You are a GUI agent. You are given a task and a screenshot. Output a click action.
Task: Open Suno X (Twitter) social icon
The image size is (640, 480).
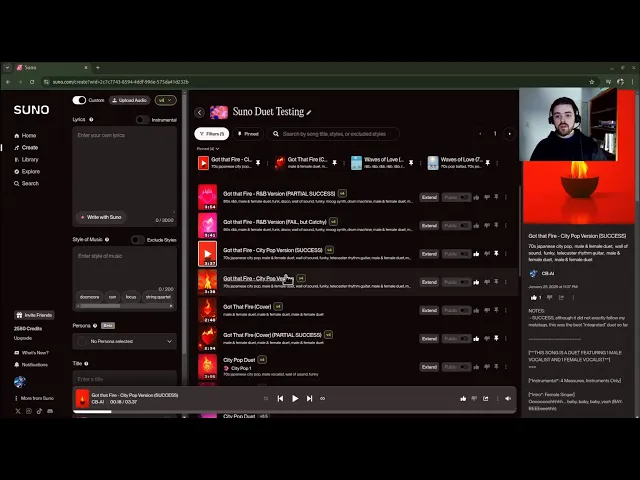[18, 411]
